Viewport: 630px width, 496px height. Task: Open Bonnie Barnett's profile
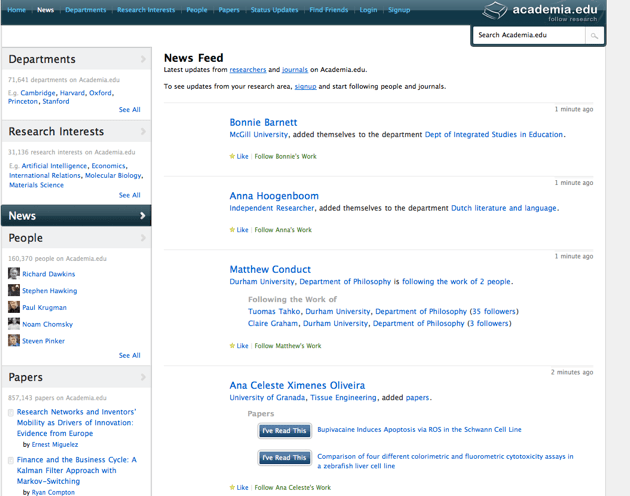pyautogui.click(x=263, y=122)
